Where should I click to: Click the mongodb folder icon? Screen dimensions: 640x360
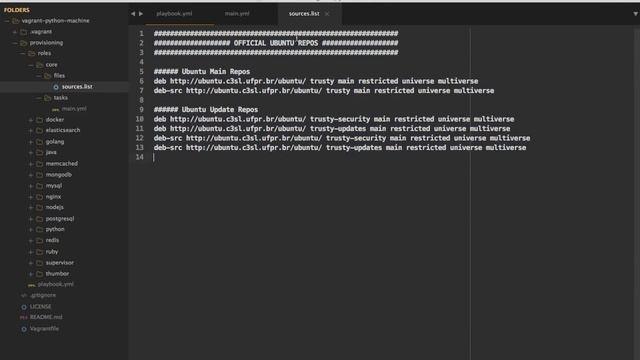pos(40,175)
